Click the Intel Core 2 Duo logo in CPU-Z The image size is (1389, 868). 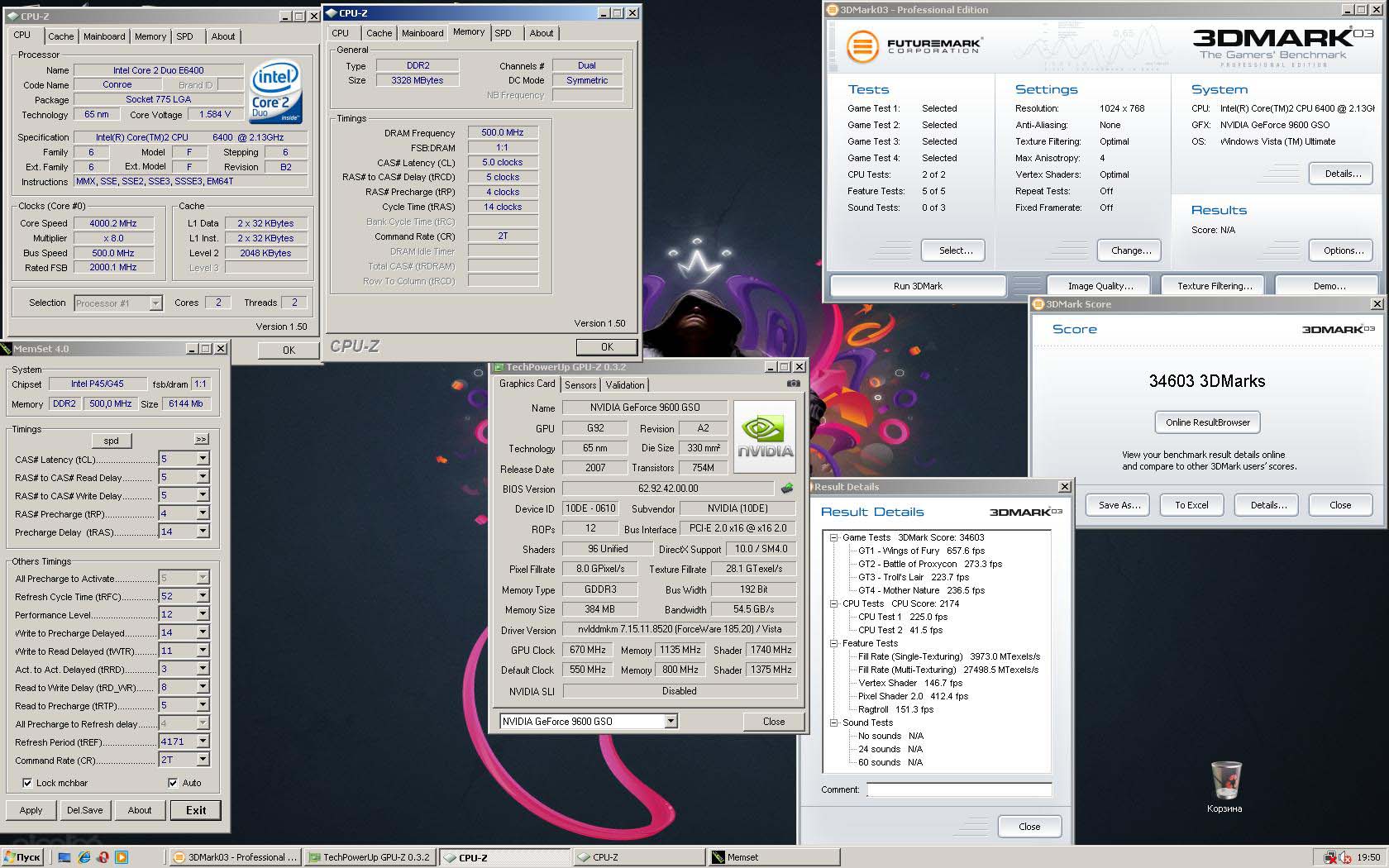pos(276,91)
